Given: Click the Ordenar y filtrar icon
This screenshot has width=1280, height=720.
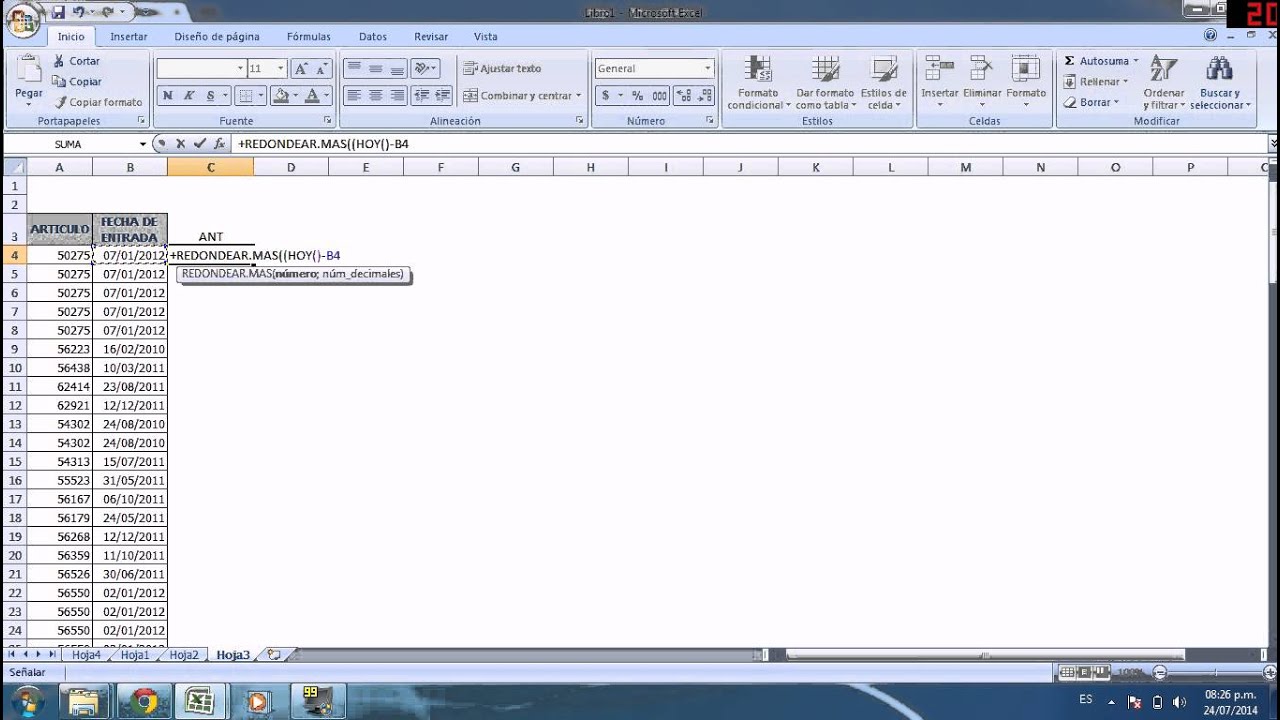Looking at the screenshot, I should 1163,69.
